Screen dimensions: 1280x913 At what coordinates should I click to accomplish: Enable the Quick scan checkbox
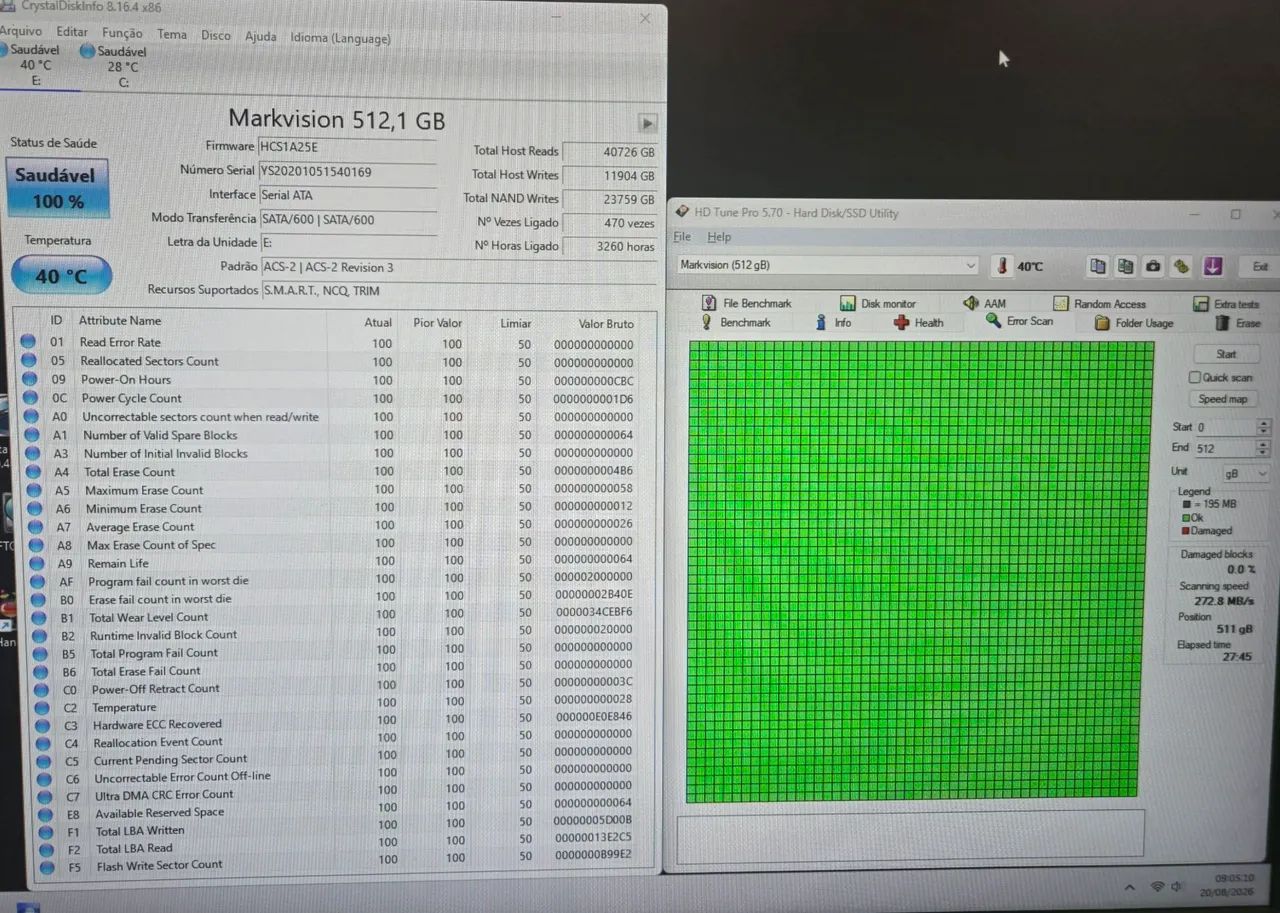(1194, 377)
